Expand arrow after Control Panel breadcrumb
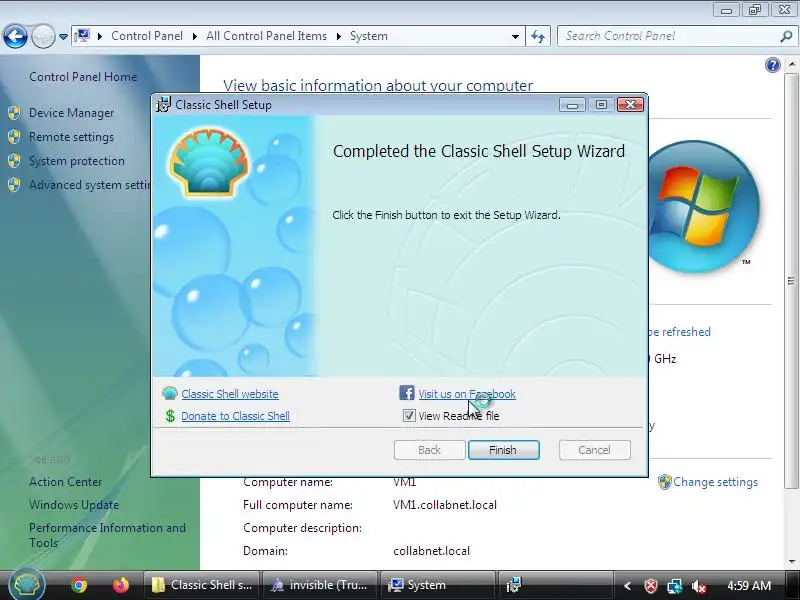 tap(194, 36)
